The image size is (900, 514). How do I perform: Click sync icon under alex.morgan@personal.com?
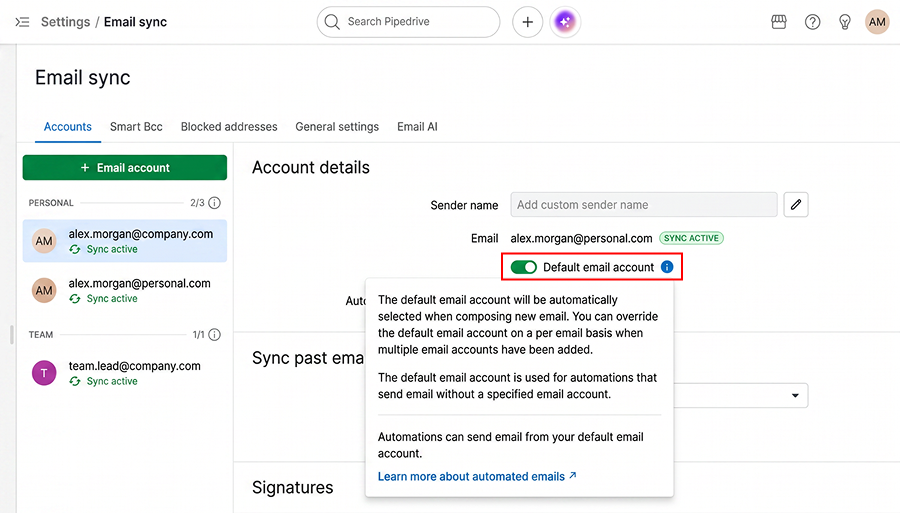(x=75, y=298)
